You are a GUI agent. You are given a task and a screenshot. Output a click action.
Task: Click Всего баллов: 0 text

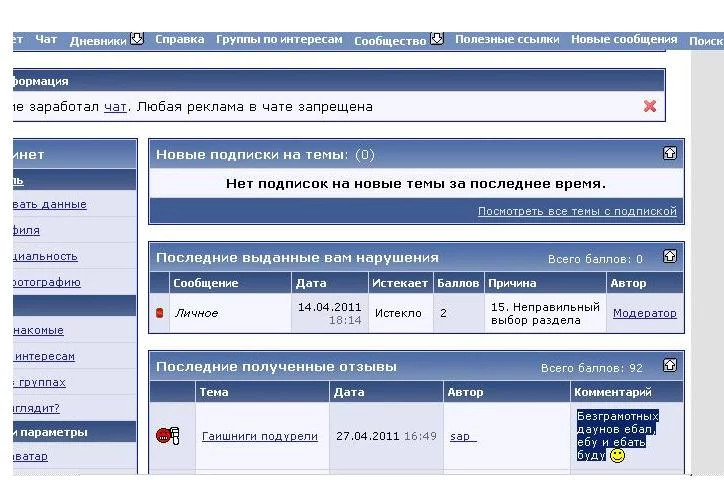(x=595, y=259)
